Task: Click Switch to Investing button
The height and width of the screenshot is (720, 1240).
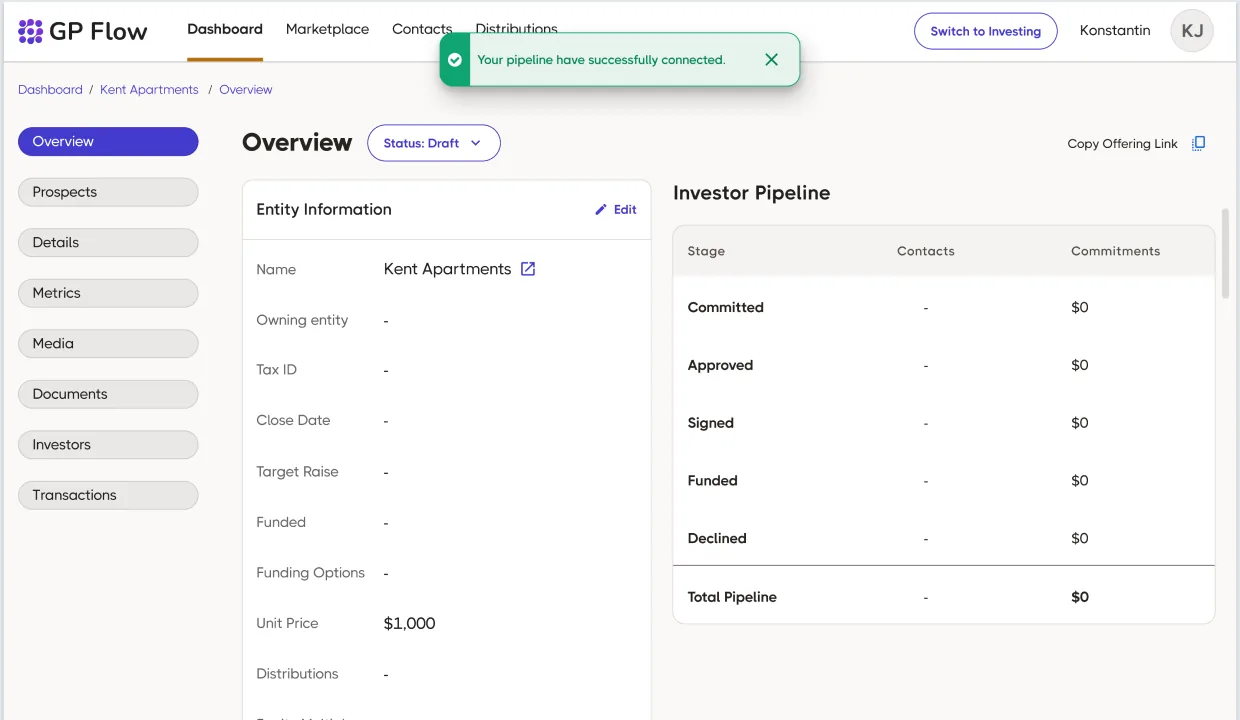Action: coord(985,31)
